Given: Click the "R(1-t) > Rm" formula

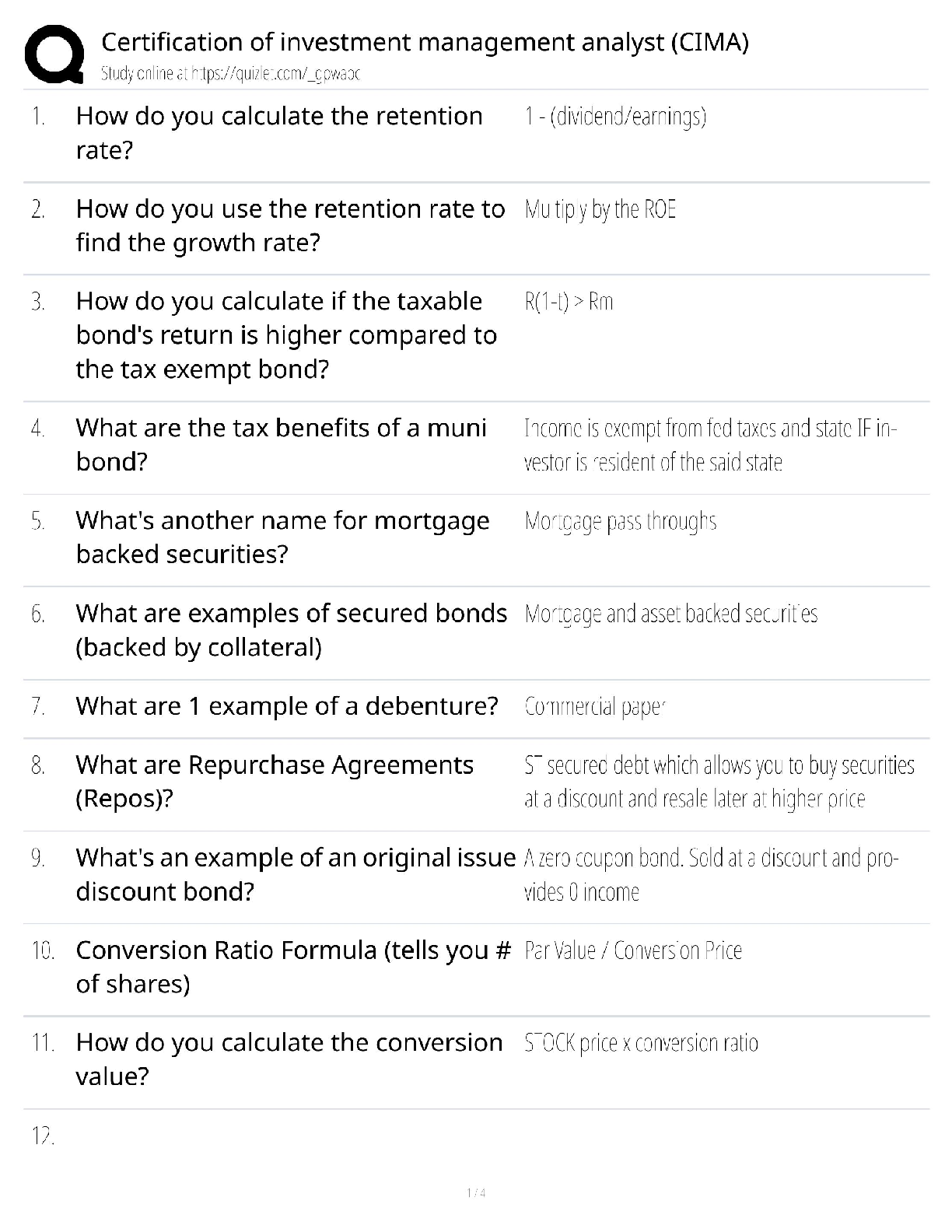Looking at the screenshot, I should 569,302.
